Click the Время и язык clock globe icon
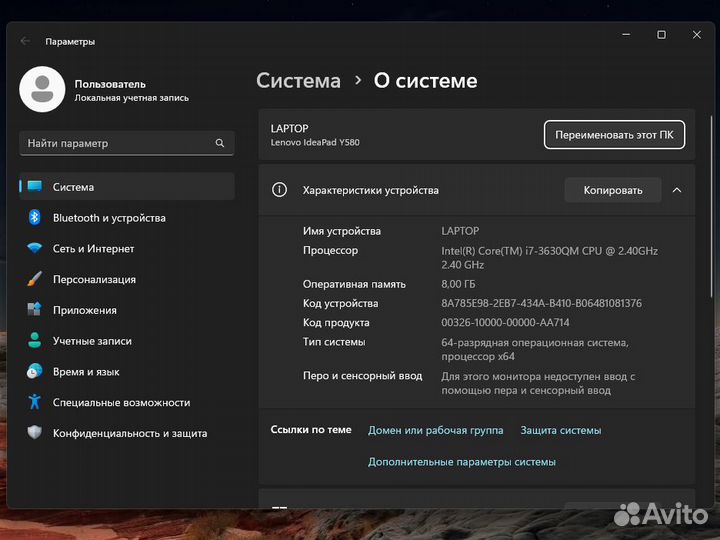720x540 pixels. [34, 371]
